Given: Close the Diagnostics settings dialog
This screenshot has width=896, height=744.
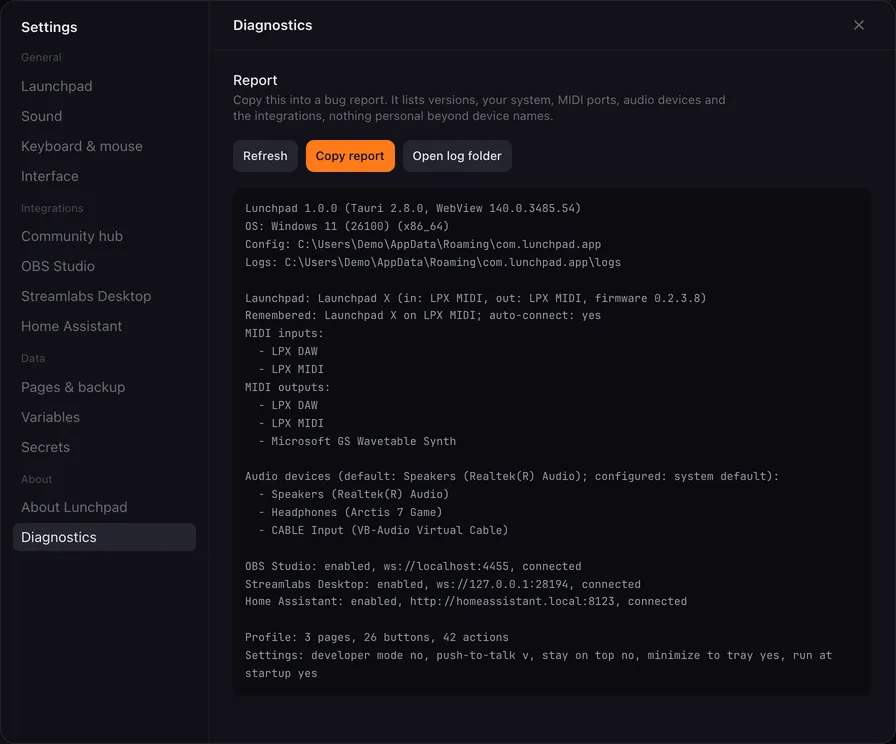Looking at the screenshot, I should [858, 25].
